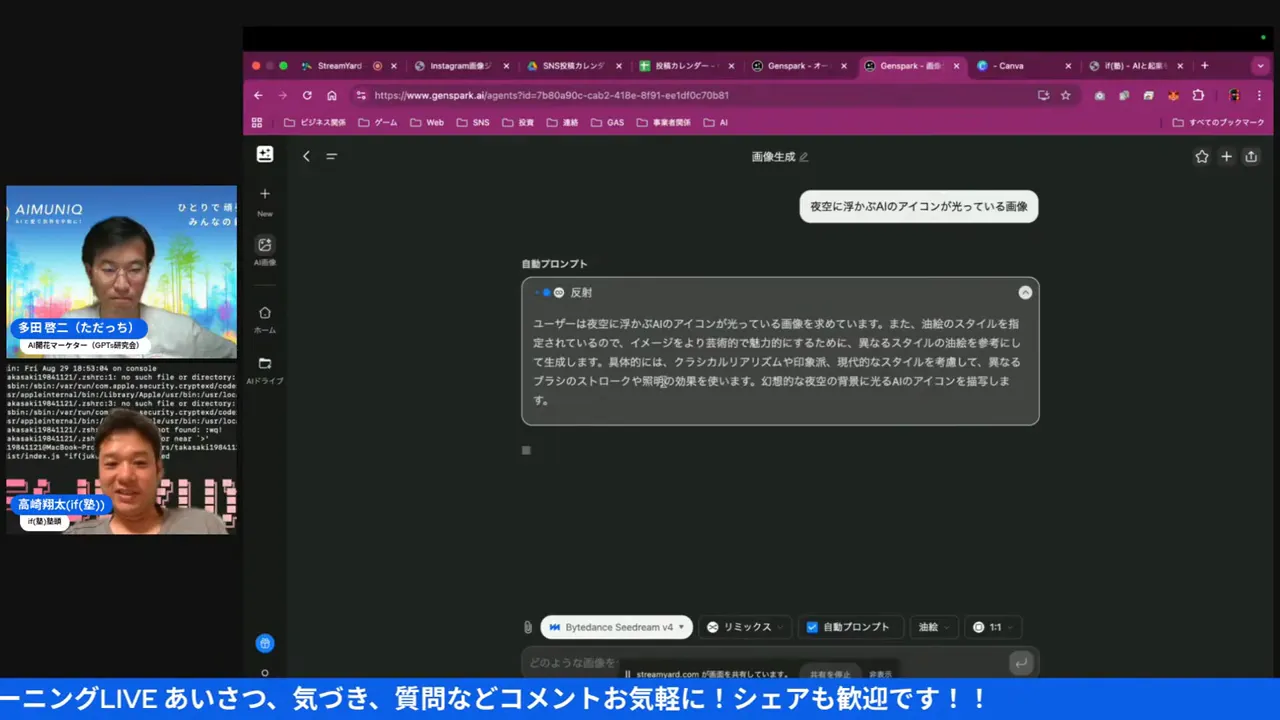Click the share upload icon in header
This screenshot has height=720, width=1280.
coord(1251,157)
